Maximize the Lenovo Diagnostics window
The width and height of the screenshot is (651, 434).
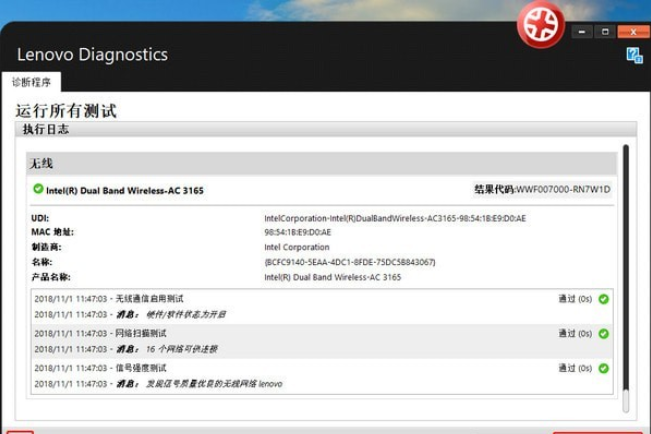coord(605,32)
